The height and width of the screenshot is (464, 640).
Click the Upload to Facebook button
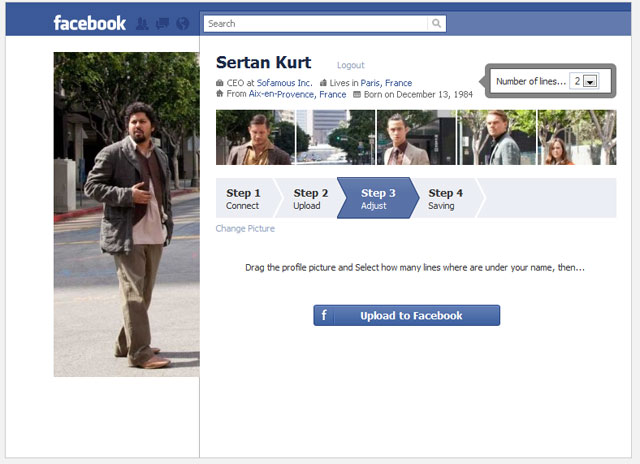click(407, 315)
